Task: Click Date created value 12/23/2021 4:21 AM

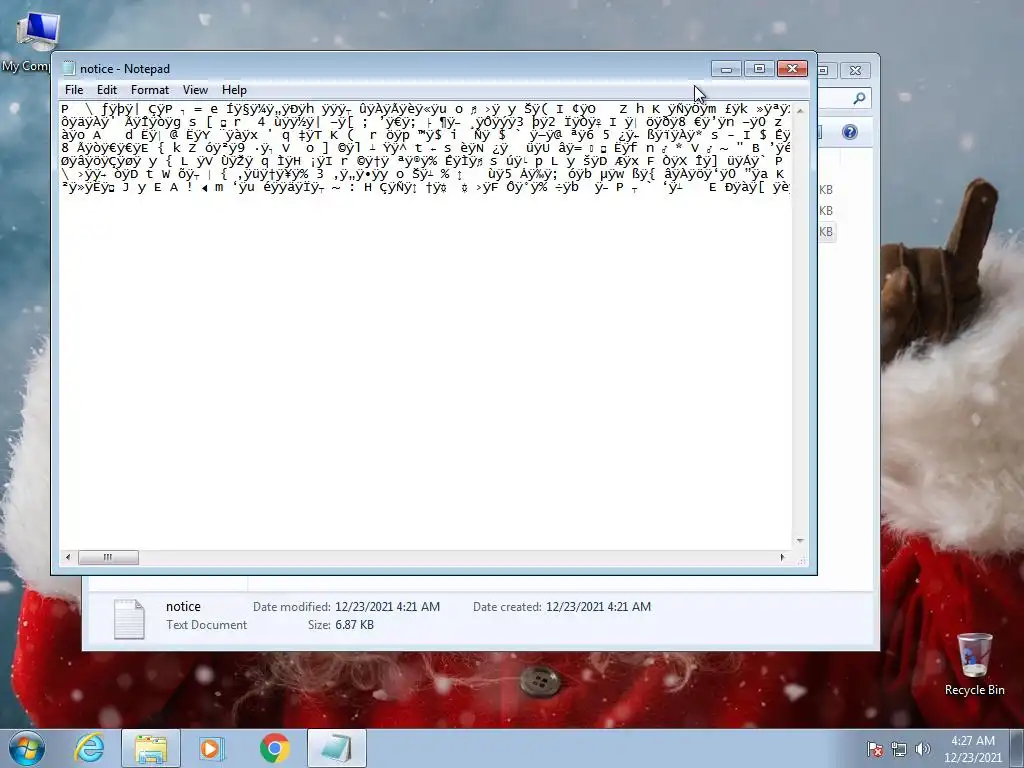Action: [598, 607]
